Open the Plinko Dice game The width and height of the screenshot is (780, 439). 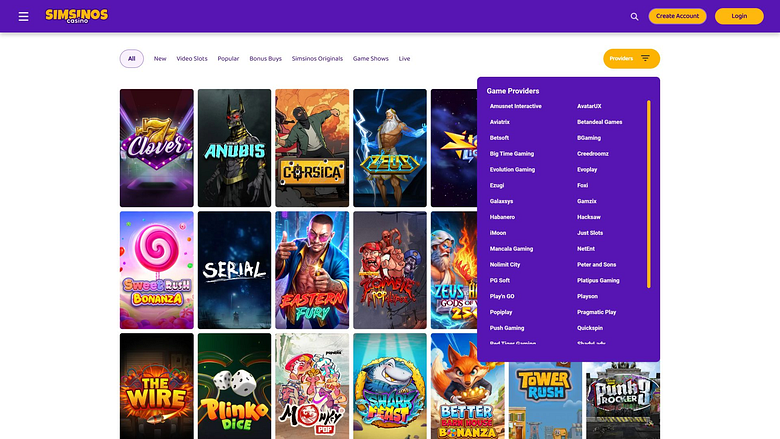(x=234, y=386)
